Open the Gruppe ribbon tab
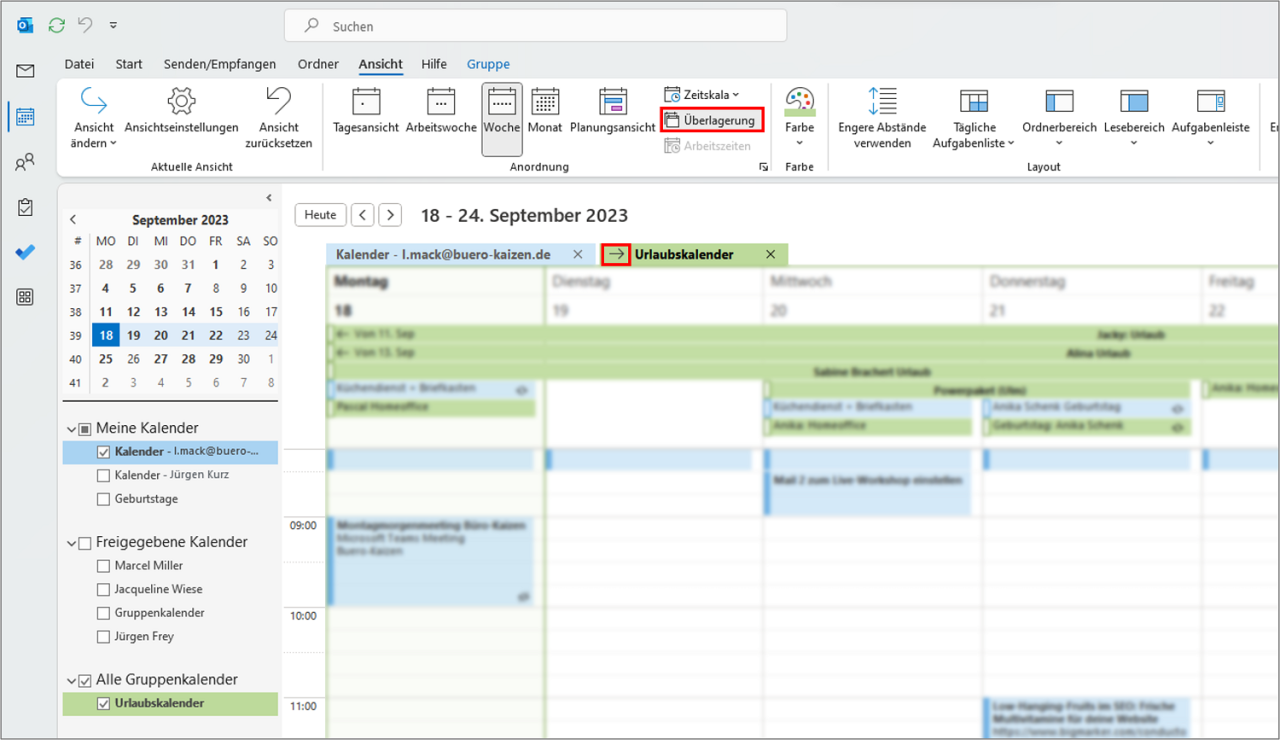This screenshot has width=1280, height=740. click(x=488, y=64)
